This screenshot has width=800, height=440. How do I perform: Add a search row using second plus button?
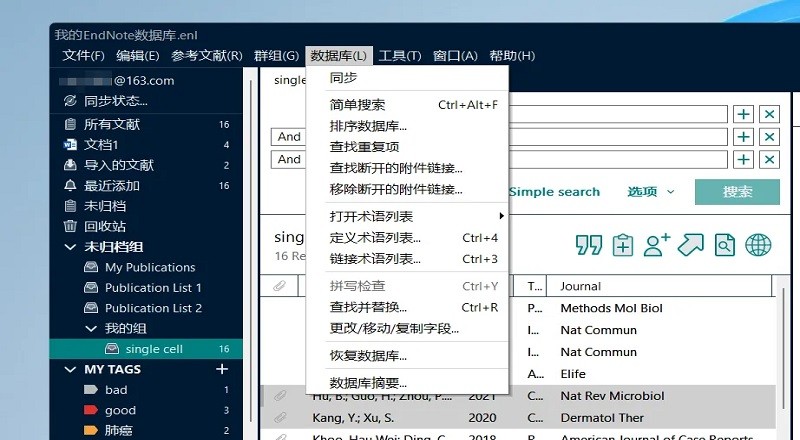pos(743,137)
